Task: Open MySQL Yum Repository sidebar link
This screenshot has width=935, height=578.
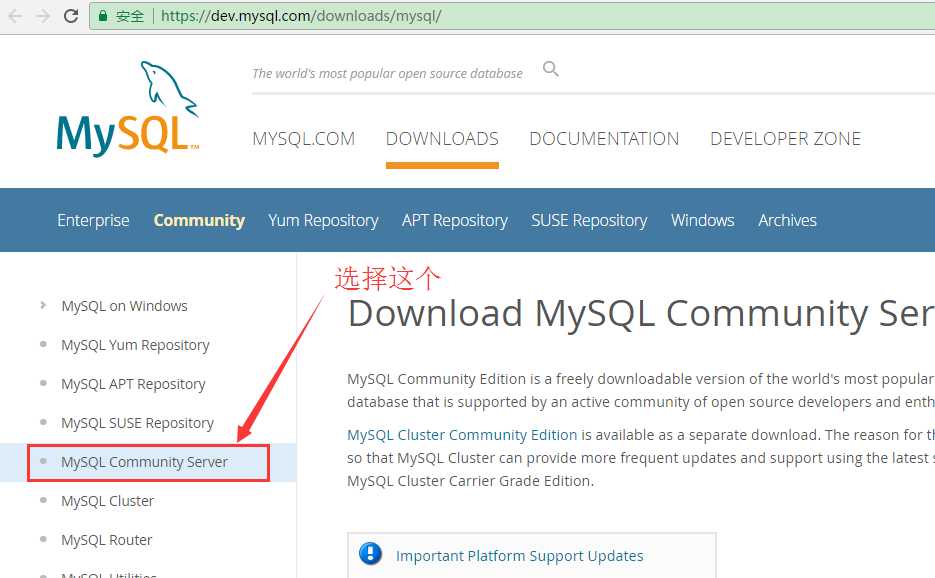Action: point(135,345)
